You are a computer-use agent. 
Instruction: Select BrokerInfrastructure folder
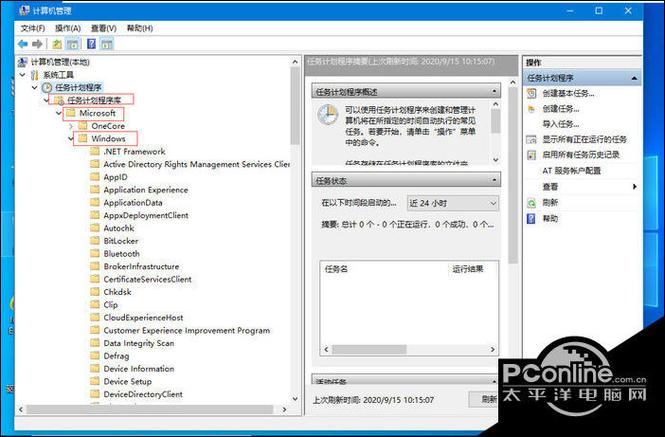[141, 266]
